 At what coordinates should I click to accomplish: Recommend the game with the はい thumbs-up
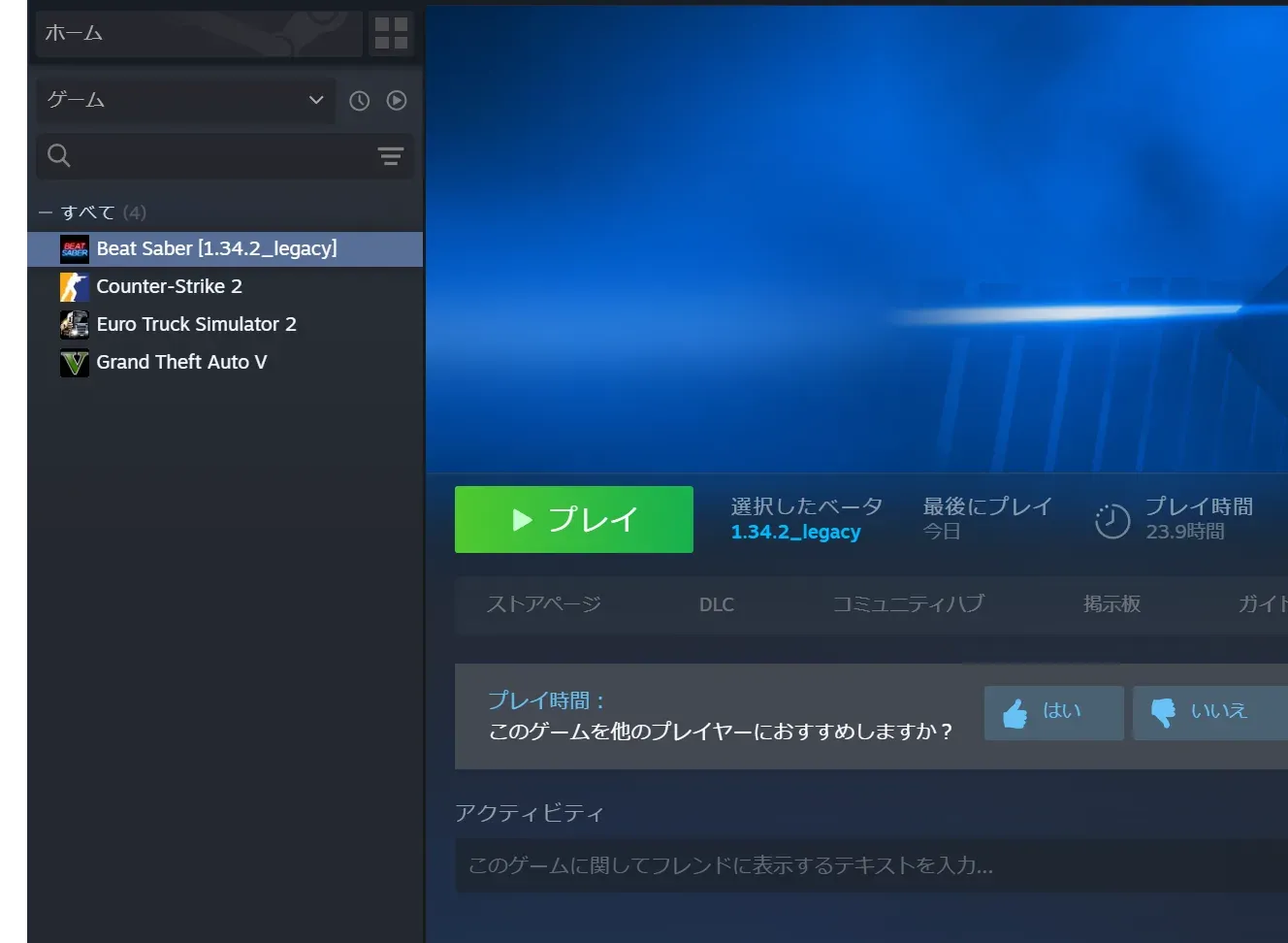coord(1053,712)
